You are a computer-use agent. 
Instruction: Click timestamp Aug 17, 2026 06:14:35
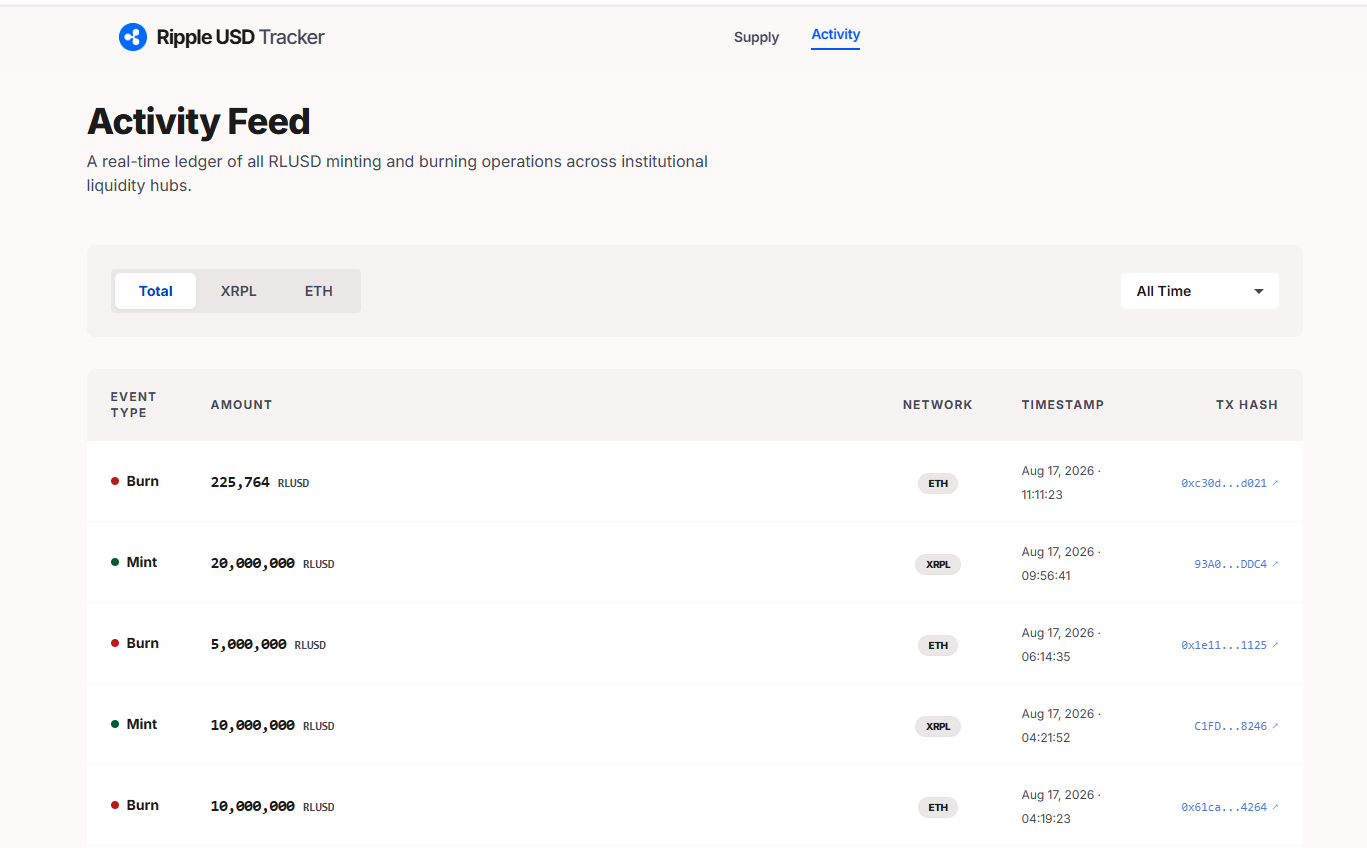[x=1061, y=644]
